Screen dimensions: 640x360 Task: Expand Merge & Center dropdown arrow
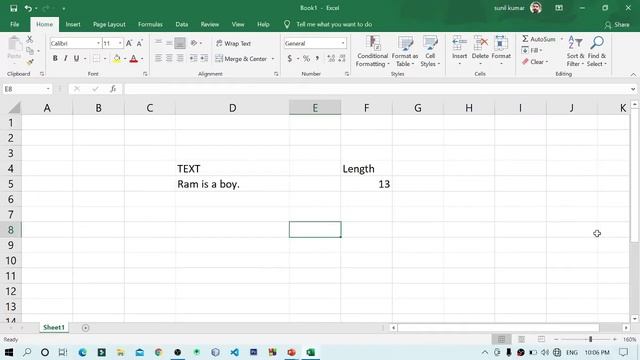(273, 59)
